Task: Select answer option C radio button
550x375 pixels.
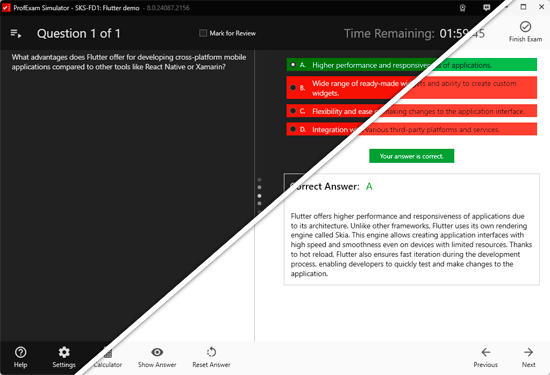Action: (x=293, y=111)
